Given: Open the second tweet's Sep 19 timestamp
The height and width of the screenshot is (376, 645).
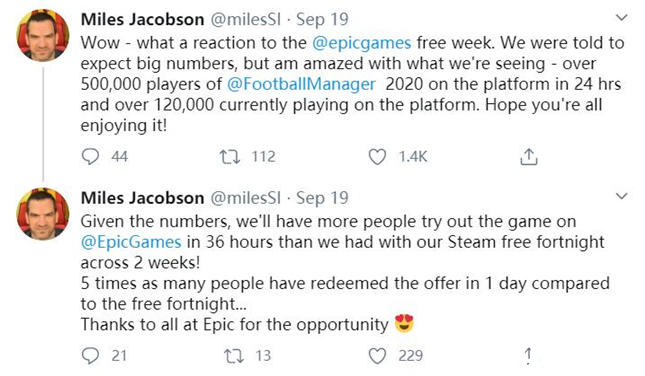Looking at the screenshot, I should [x=322, y=198].
